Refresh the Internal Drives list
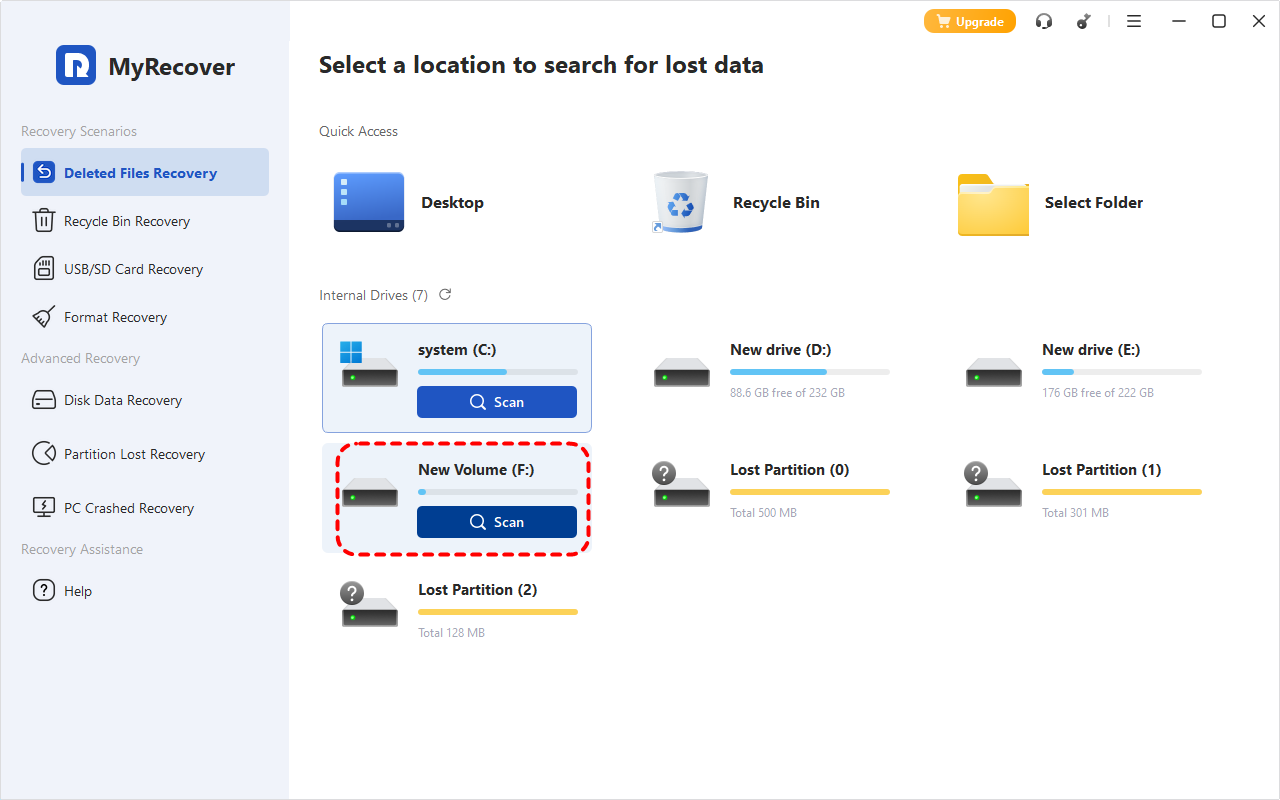This screenshot has width=1280, height=800. point(445,294)
